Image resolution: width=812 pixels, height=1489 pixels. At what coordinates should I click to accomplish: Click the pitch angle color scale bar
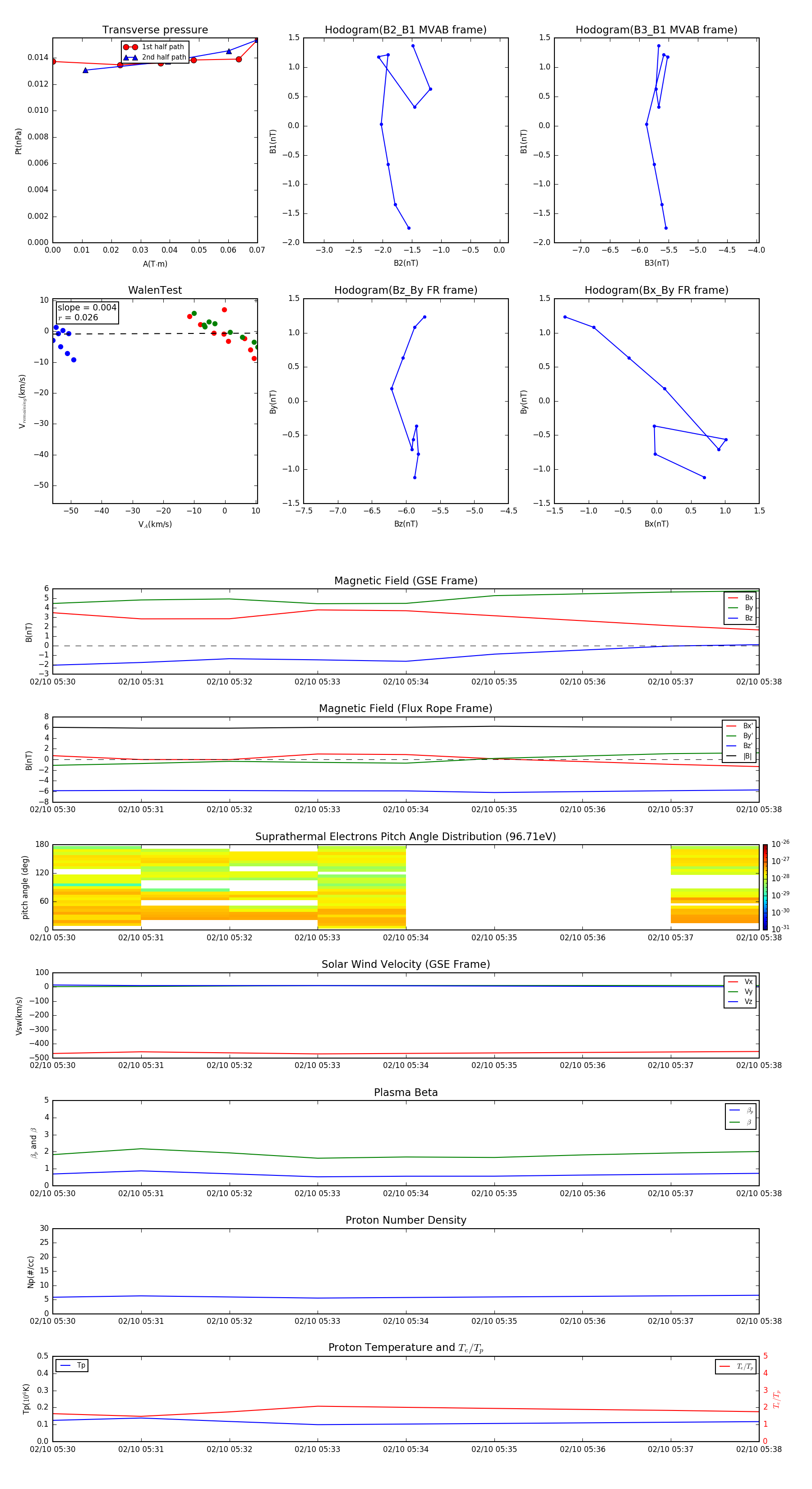pos(765,887)
